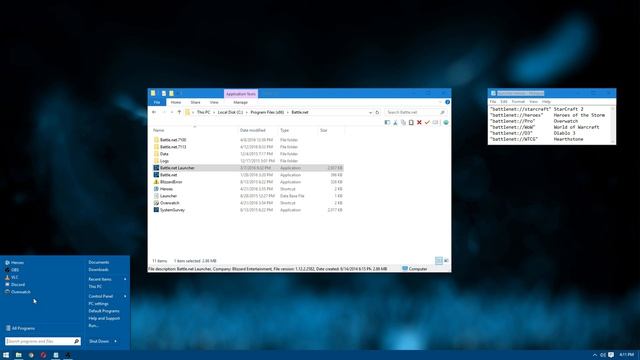Click the green checkmark icon in Explorer toolbar
640x360 pixels.
(427, 122)
